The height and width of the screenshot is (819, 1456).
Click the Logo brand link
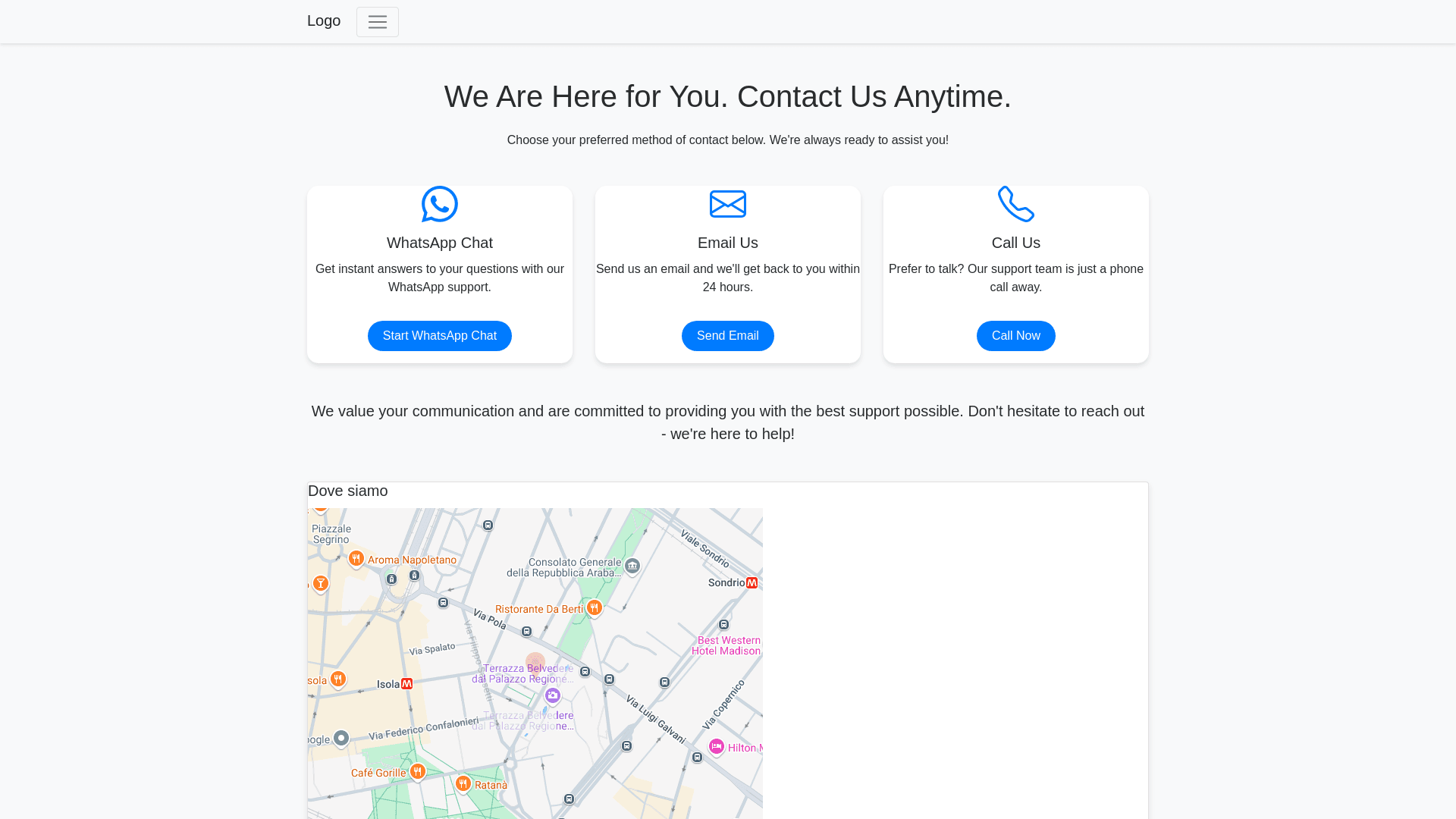324,21
